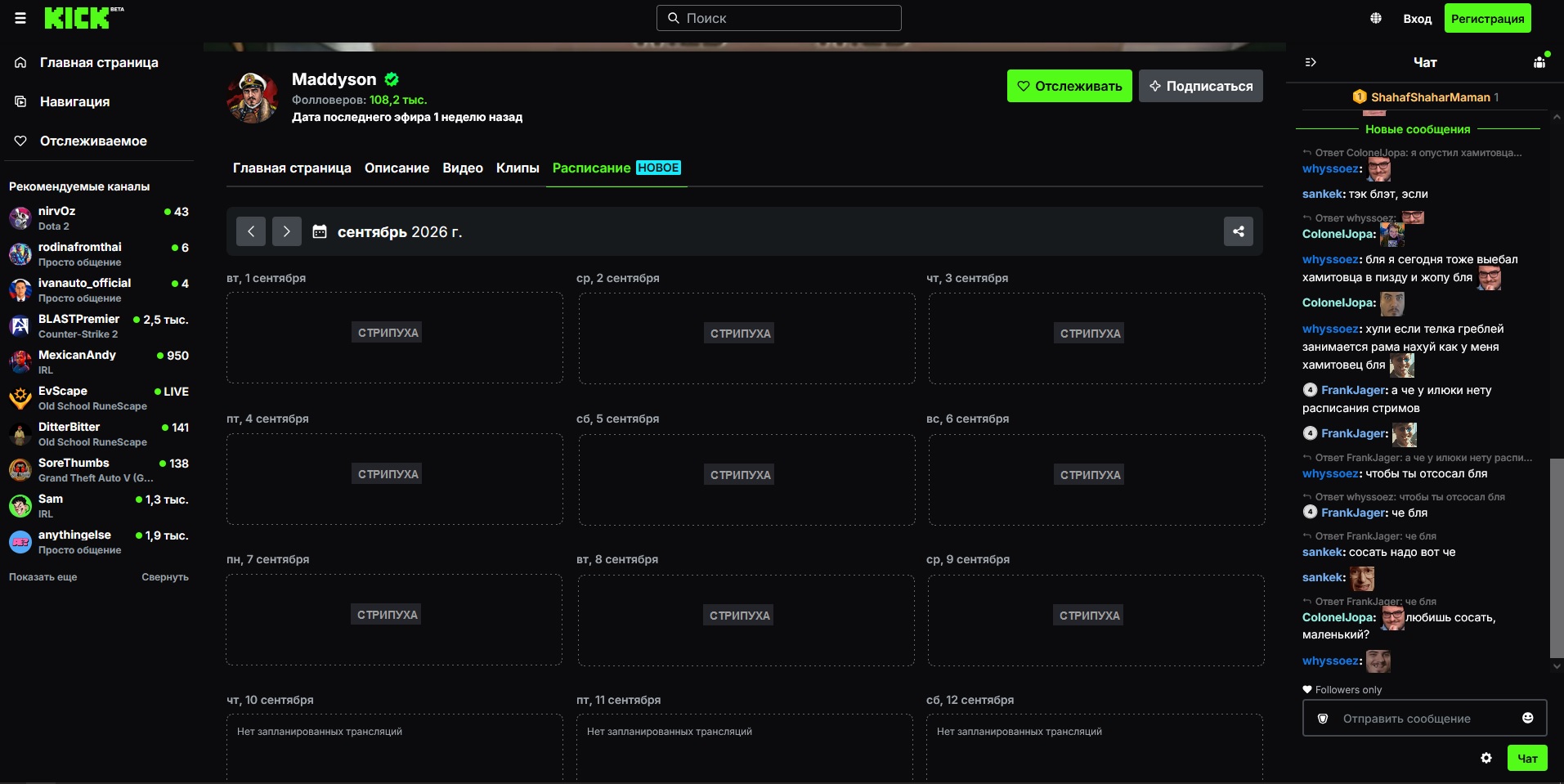
Task: Open chat users list icon
Action: (x=1539, y=62)
